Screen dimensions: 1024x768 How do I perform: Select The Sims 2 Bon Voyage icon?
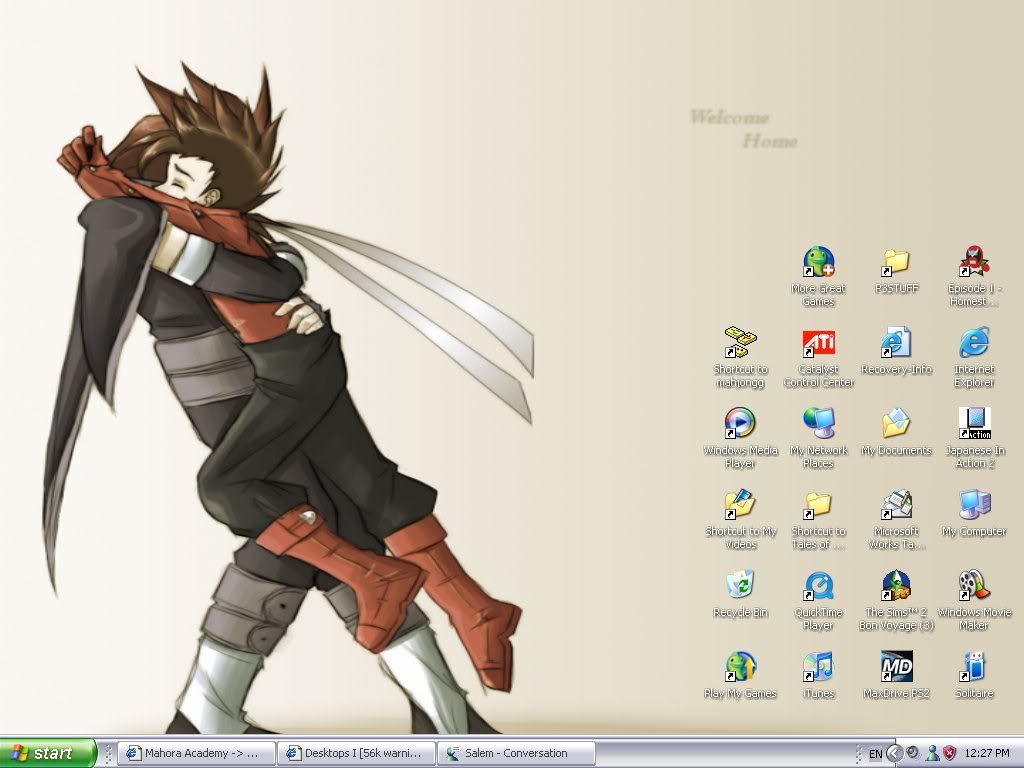pos(896,587)
